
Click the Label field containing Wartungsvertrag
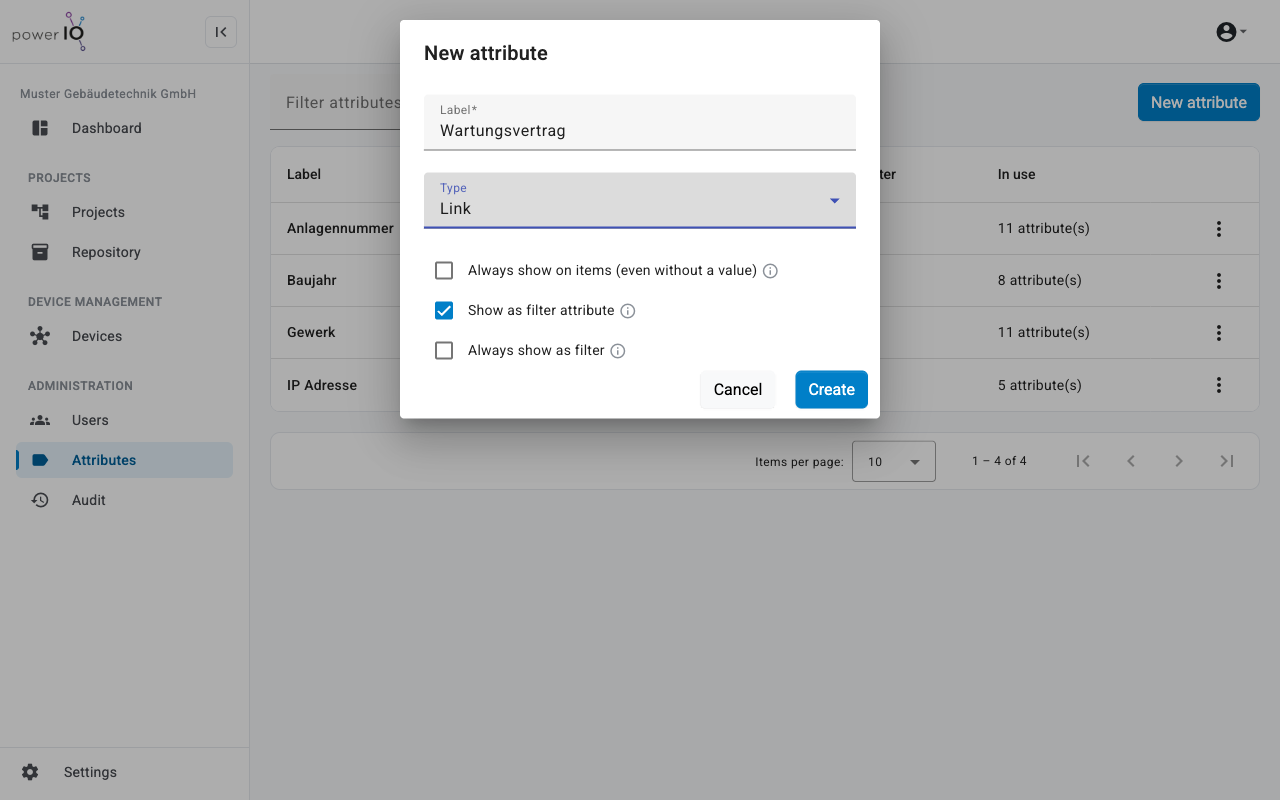[640, 122]
